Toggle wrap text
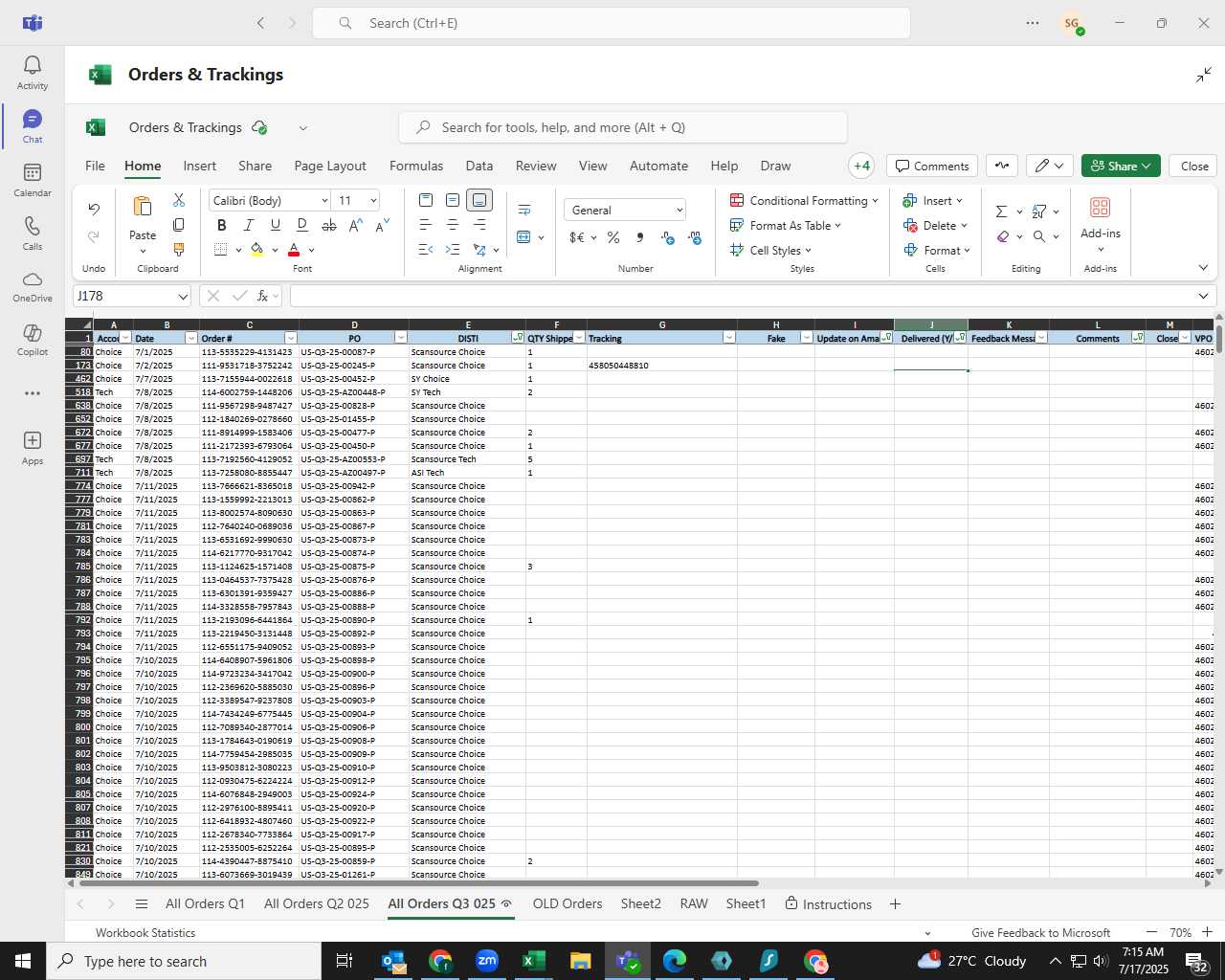This screenshot has height=980, width=1225. (x=524, y=210)
